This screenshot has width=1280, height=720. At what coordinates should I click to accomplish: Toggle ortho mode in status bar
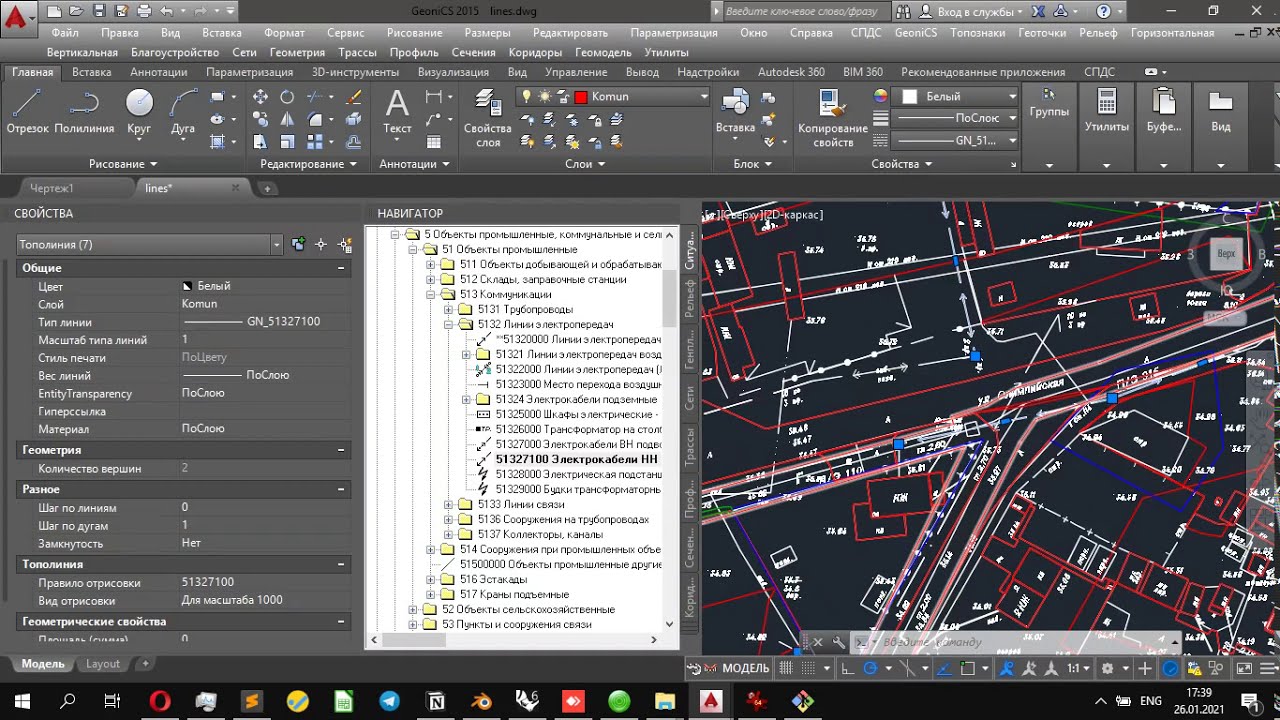[x=848, y=668]
